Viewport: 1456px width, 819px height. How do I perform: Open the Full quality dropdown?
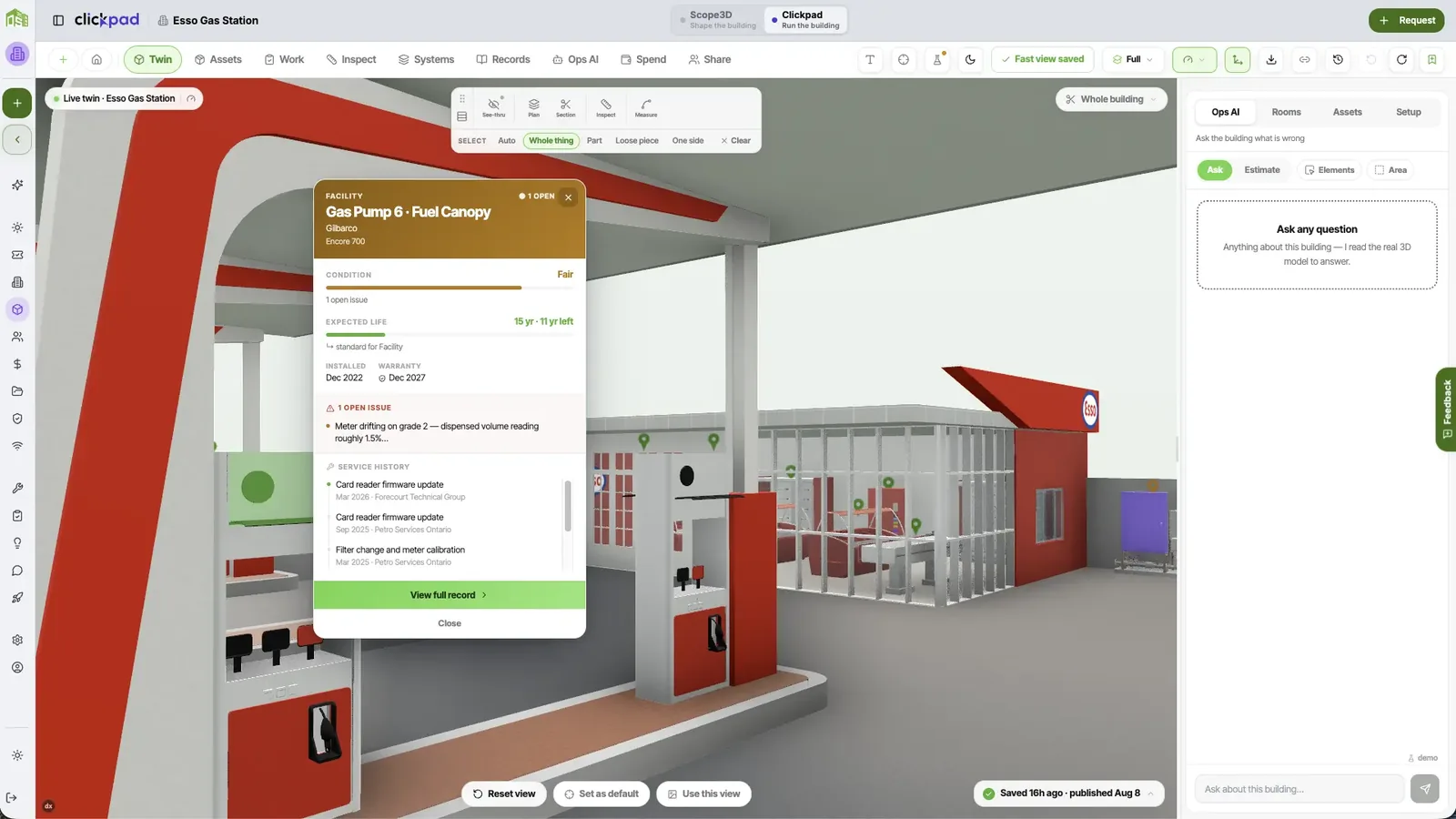click(1133, 59)
